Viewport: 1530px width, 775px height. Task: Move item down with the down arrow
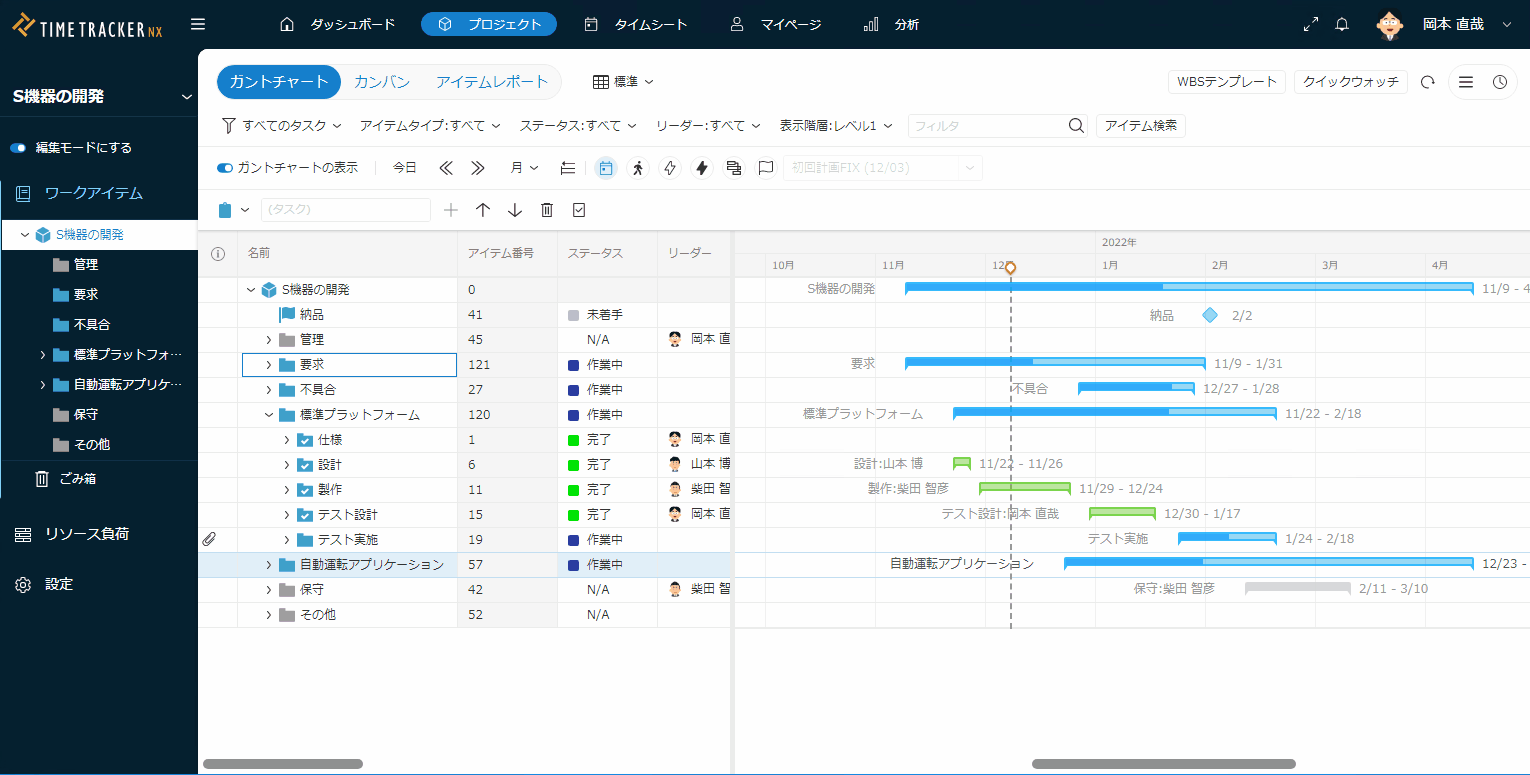click(515, 210)
